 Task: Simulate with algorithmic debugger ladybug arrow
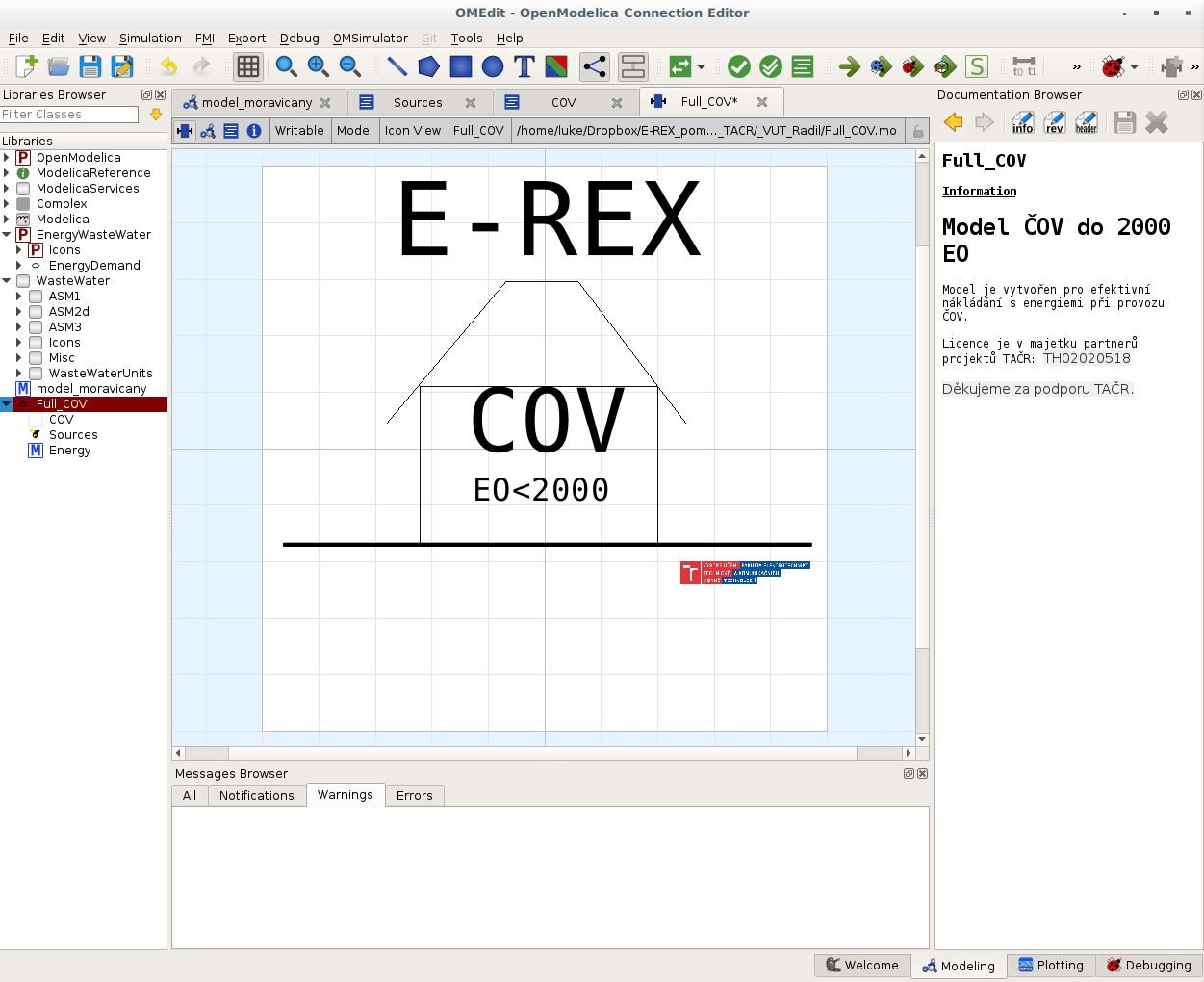click(x=913, y=66)
